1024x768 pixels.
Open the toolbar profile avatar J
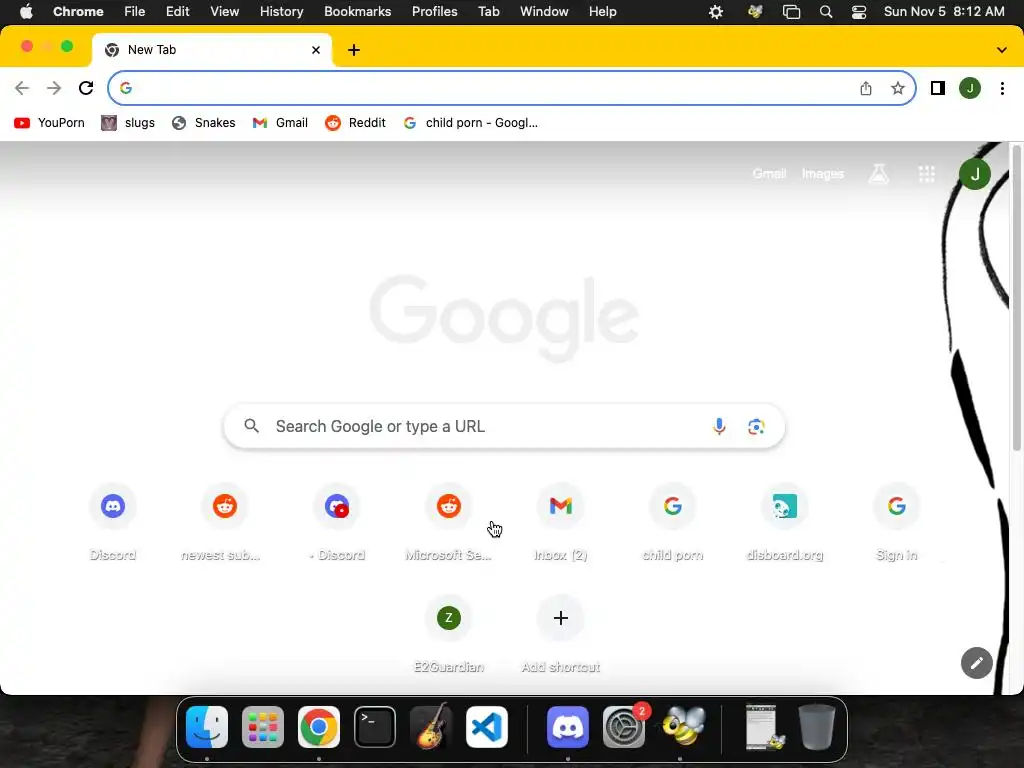[x=970, y=88]
